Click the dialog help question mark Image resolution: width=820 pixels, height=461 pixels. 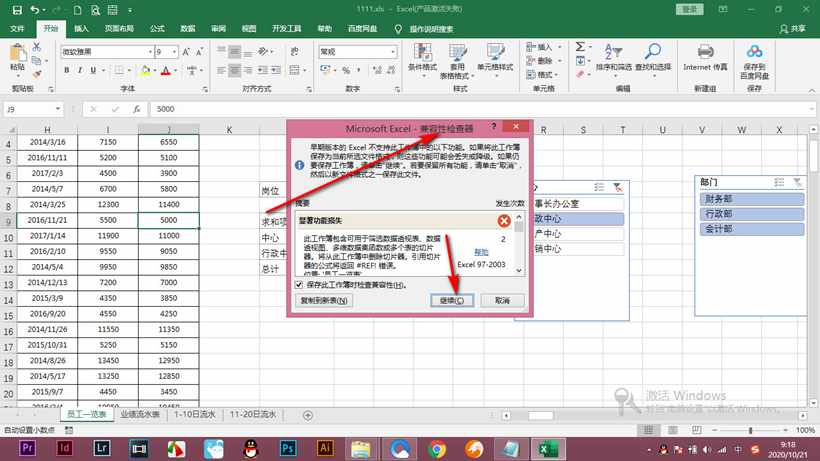pos(494,126)
